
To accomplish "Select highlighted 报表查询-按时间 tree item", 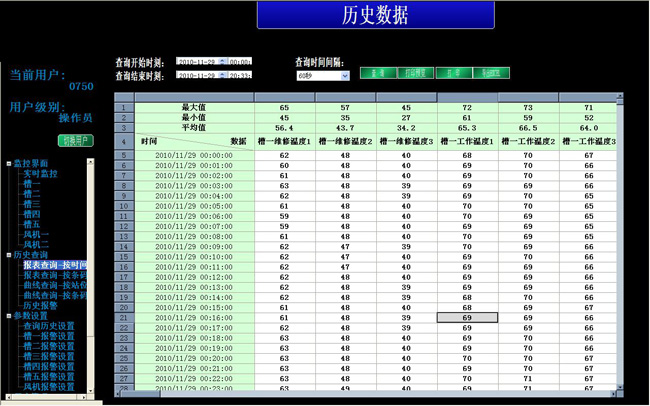I will tap(55, 265).
